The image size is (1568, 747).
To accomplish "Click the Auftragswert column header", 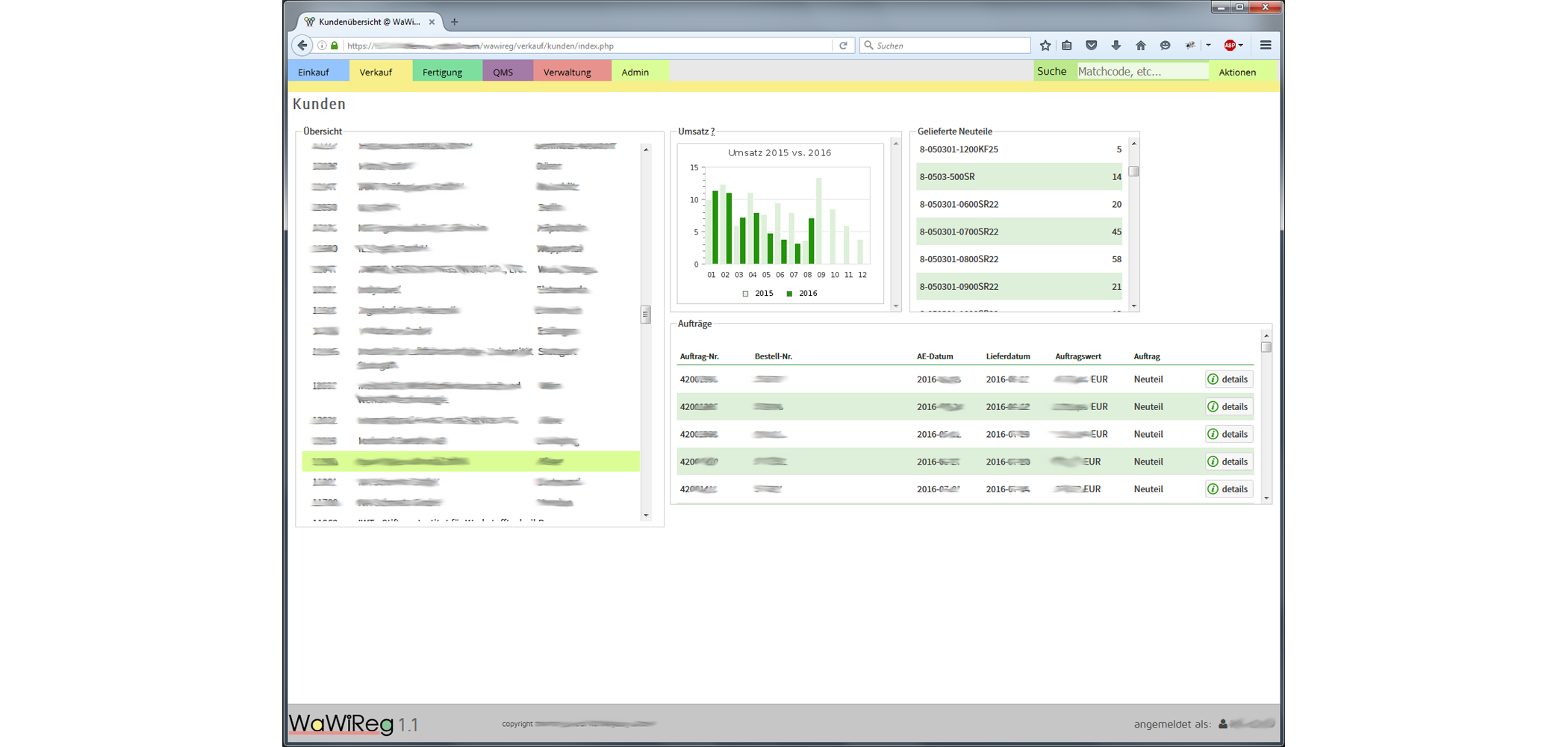I will click(1077, 356).
